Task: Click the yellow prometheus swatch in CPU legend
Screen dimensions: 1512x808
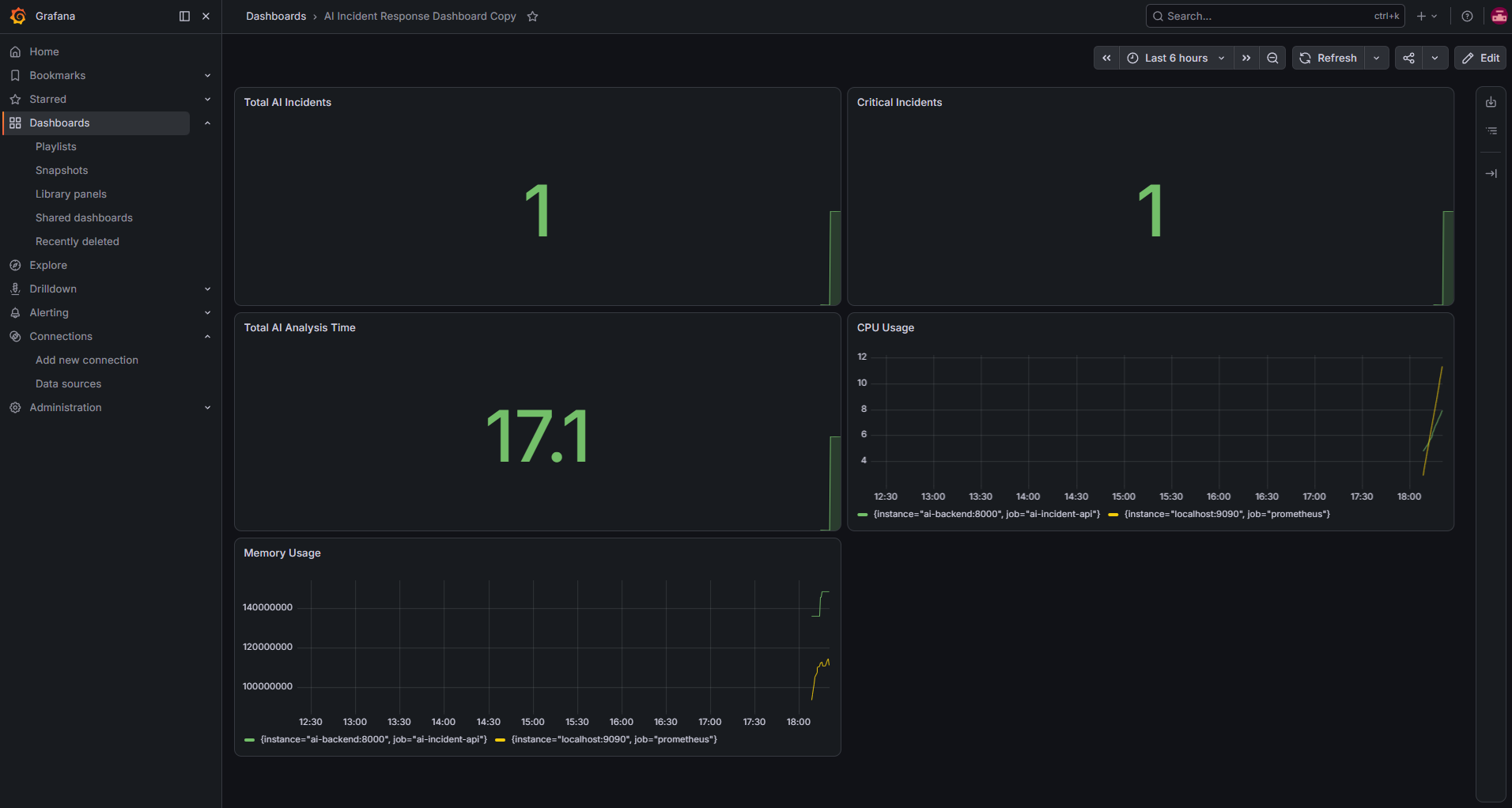Action: tap(1113, 515)
